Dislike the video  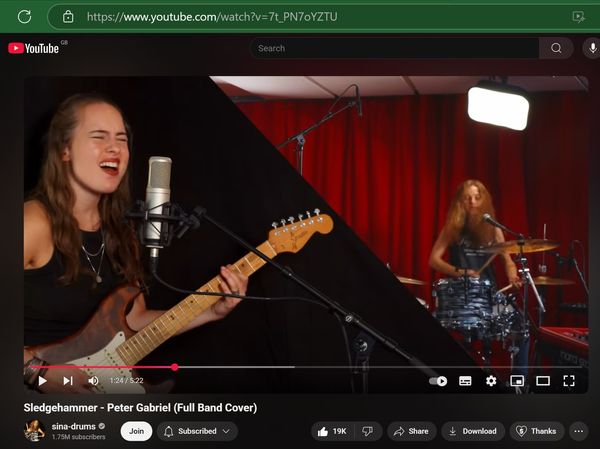(x=368, y=431)
